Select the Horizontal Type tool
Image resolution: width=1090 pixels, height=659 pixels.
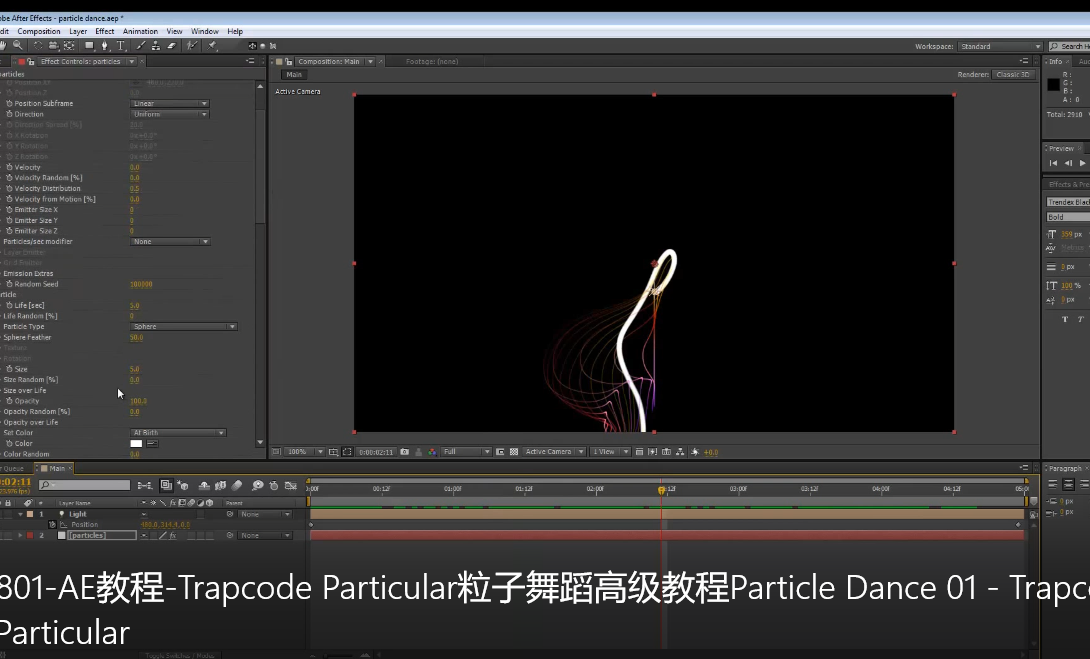pos(120,46)
